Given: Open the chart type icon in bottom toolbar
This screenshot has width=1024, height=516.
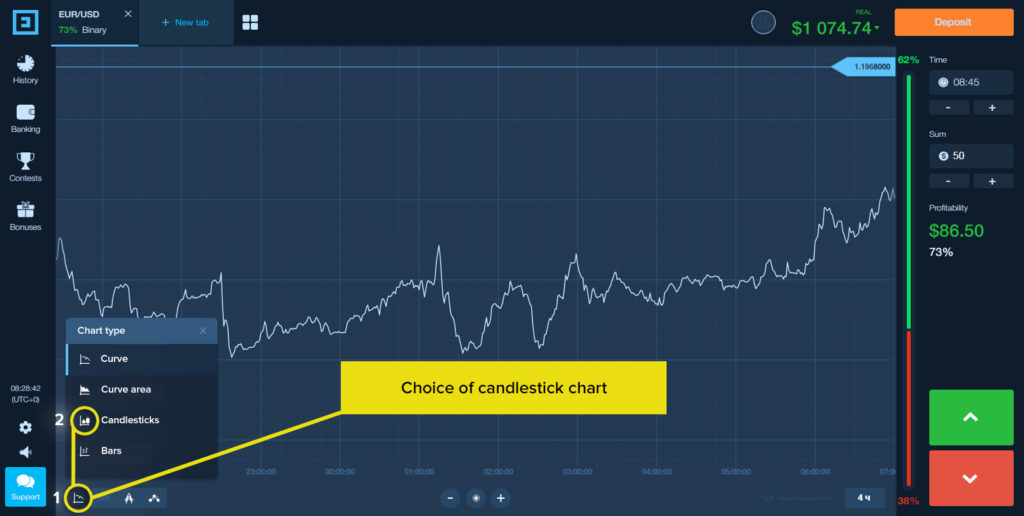Looking at the screenshot, I should (x=78, y=498).
